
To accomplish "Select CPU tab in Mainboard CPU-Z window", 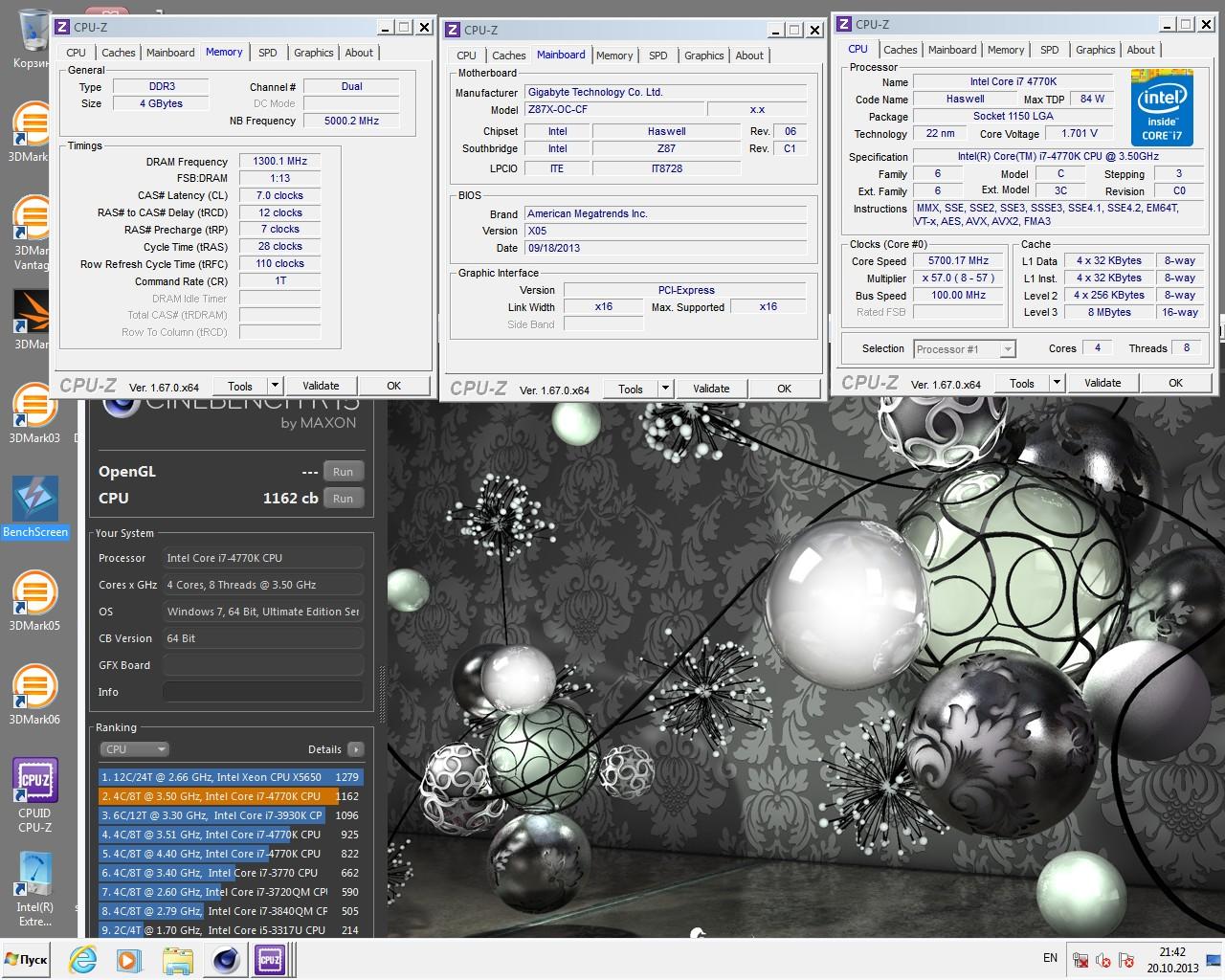I will [467, 56].
